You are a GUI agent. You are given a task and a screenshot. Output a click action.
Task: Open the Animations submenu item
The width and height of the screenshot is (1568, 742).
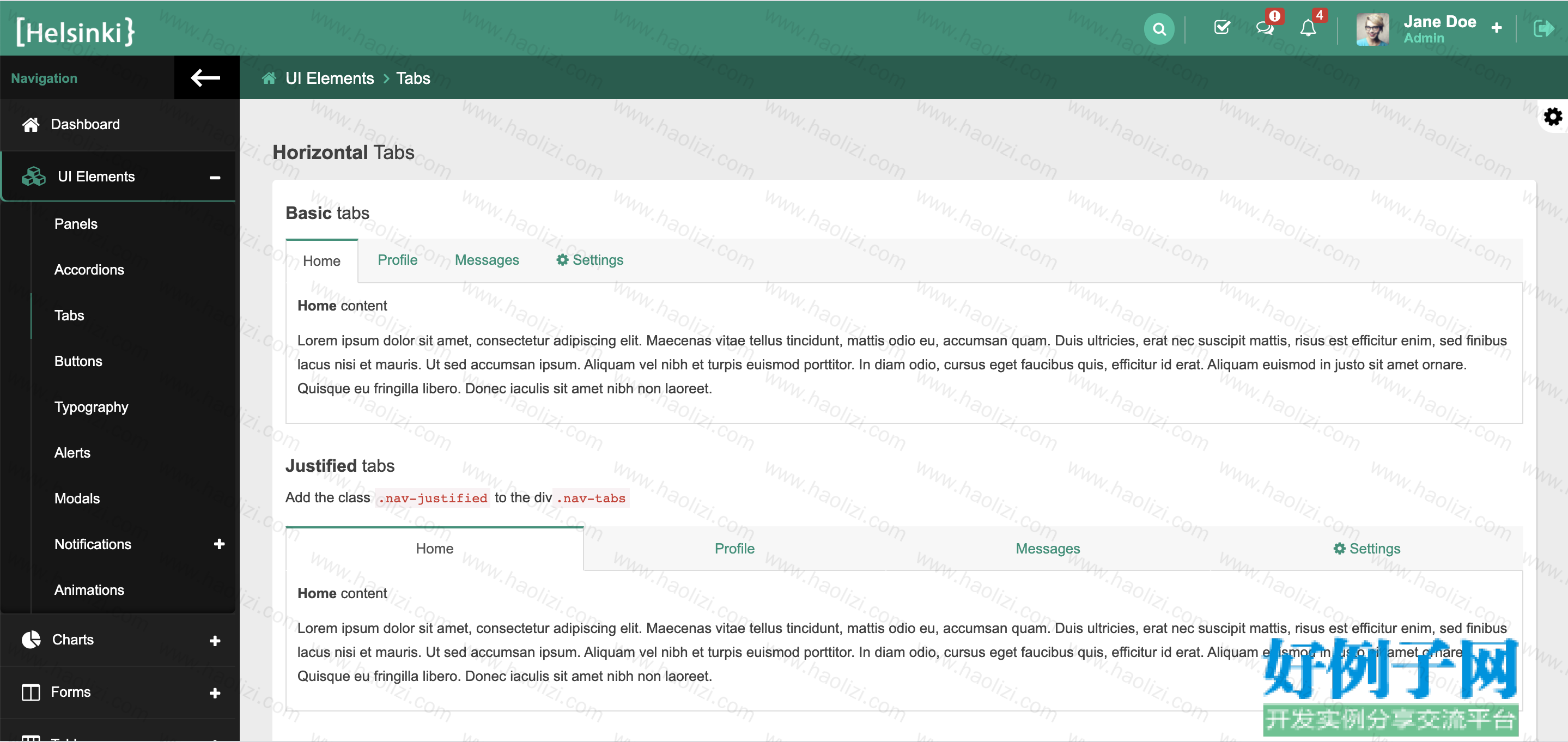89,589
